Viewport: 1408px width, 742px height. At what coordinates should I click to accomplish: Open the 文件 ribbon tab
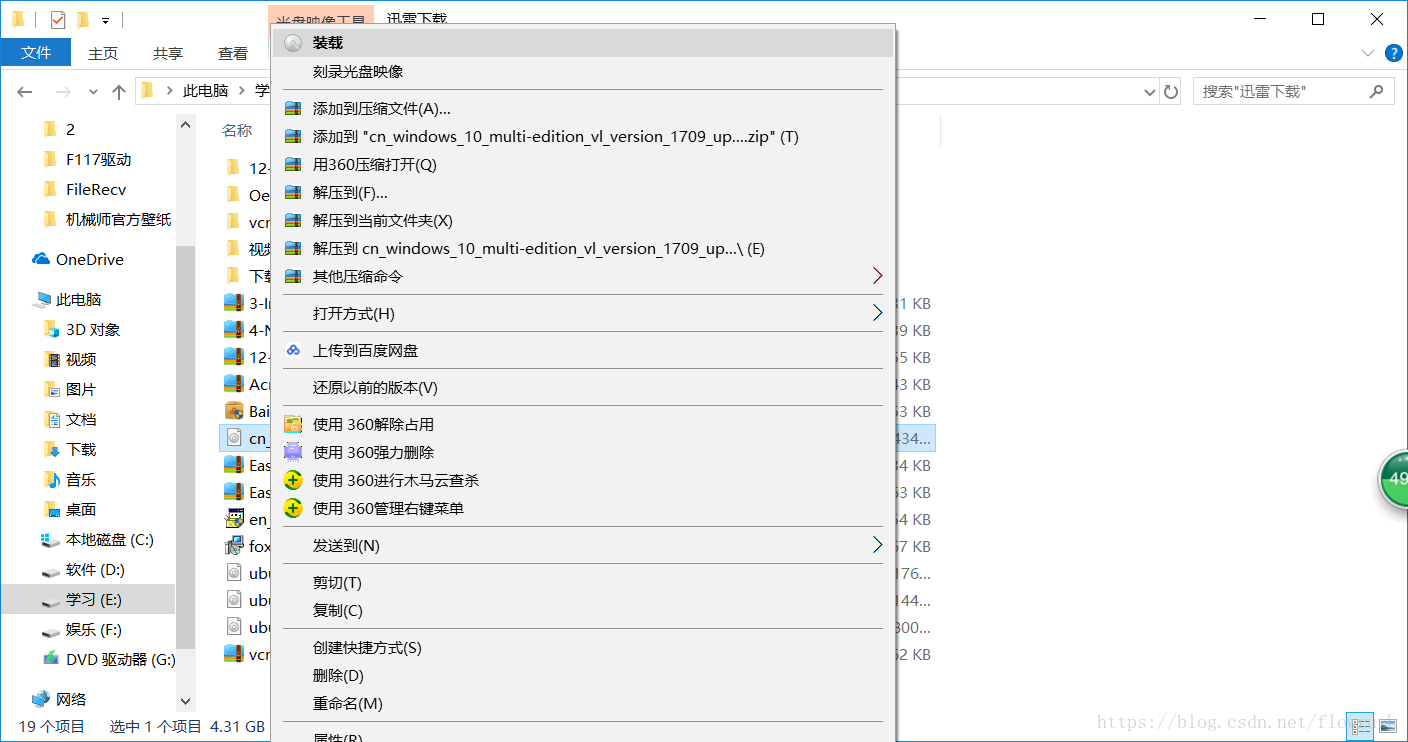tap(36, 53)
